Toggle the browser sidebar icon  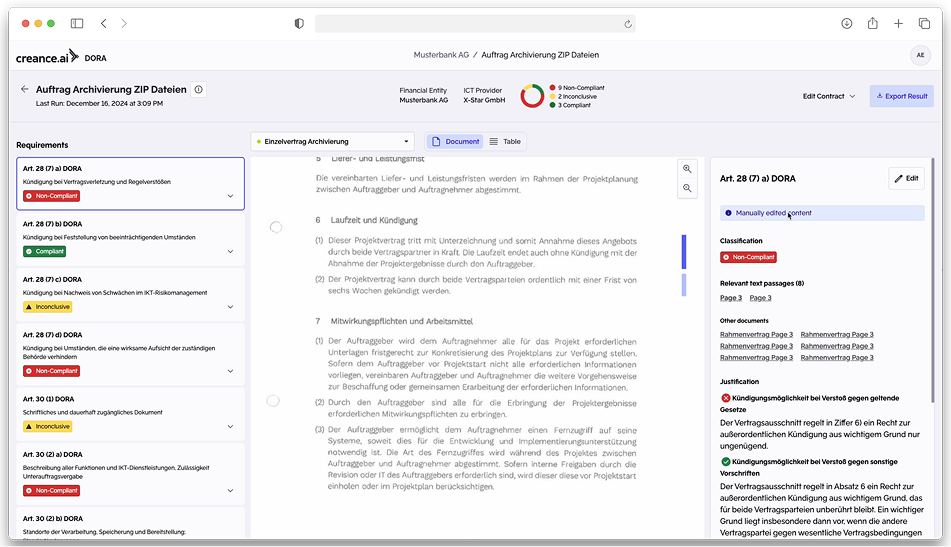point(77,24)
